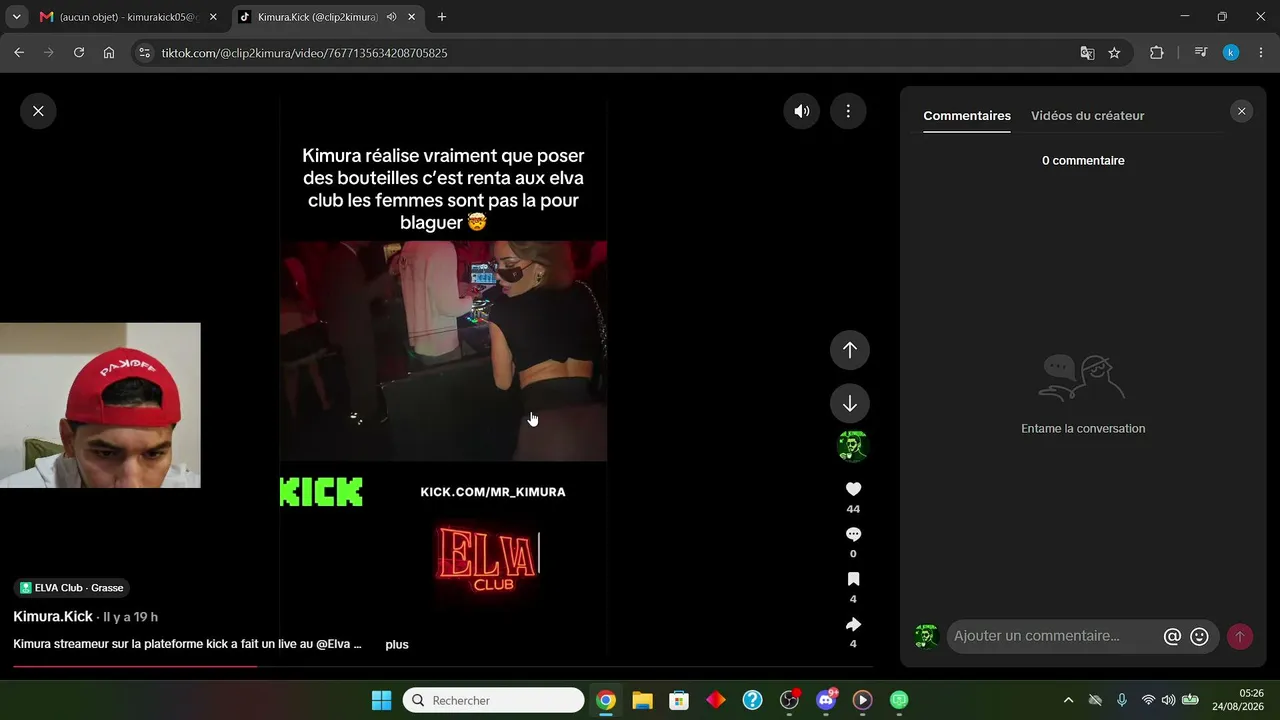Open the Kimura.Kick profile name
The image size is (1280, 720).
(x=53, y=617)
